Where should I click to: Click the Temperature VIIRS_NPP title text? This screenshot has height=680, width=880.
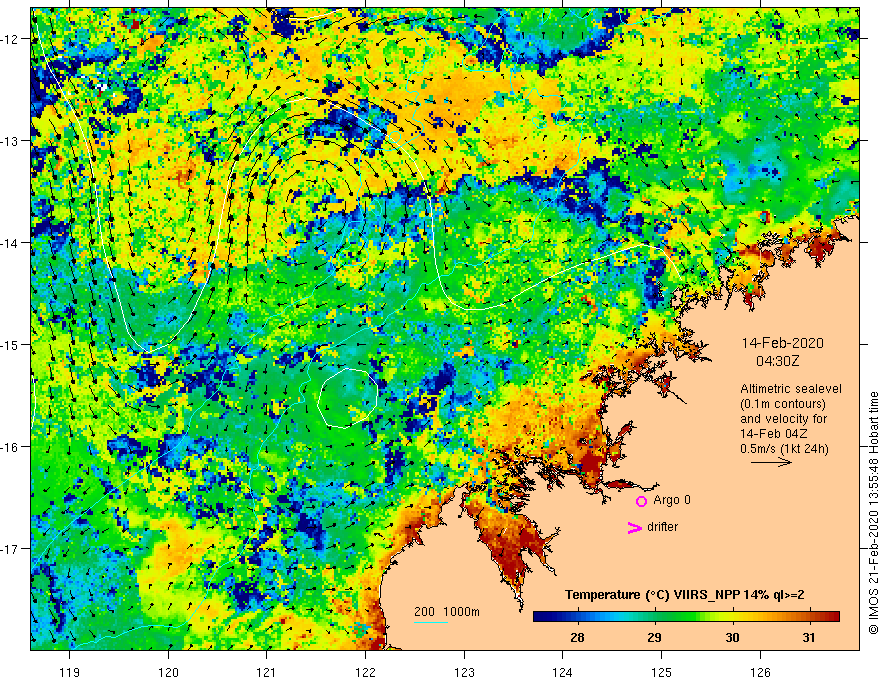tap(685, 595)
